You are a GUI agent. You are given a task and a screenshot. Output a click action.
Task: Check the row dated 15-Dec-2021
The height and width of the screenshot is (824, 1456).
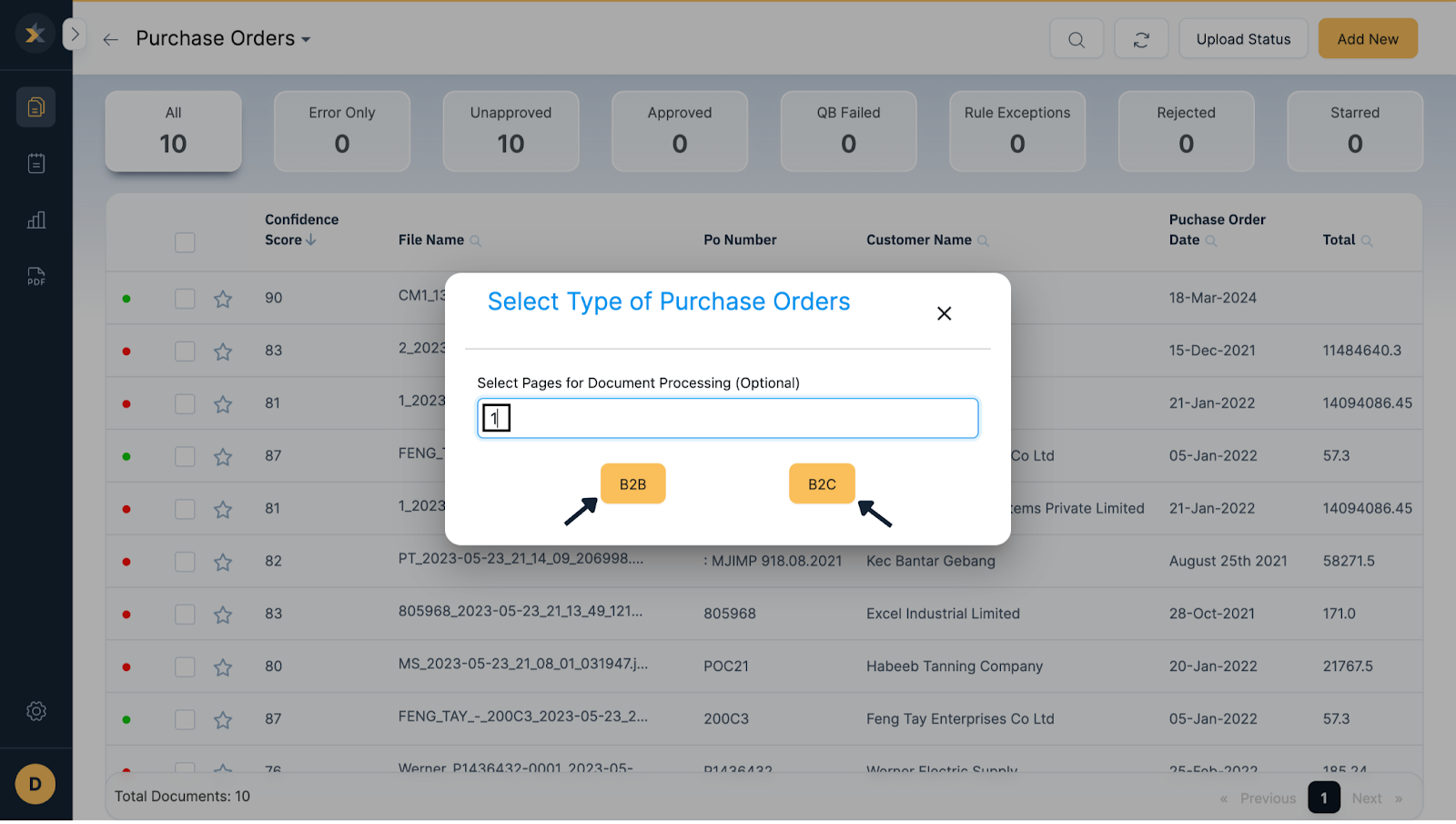pos(185,351)
